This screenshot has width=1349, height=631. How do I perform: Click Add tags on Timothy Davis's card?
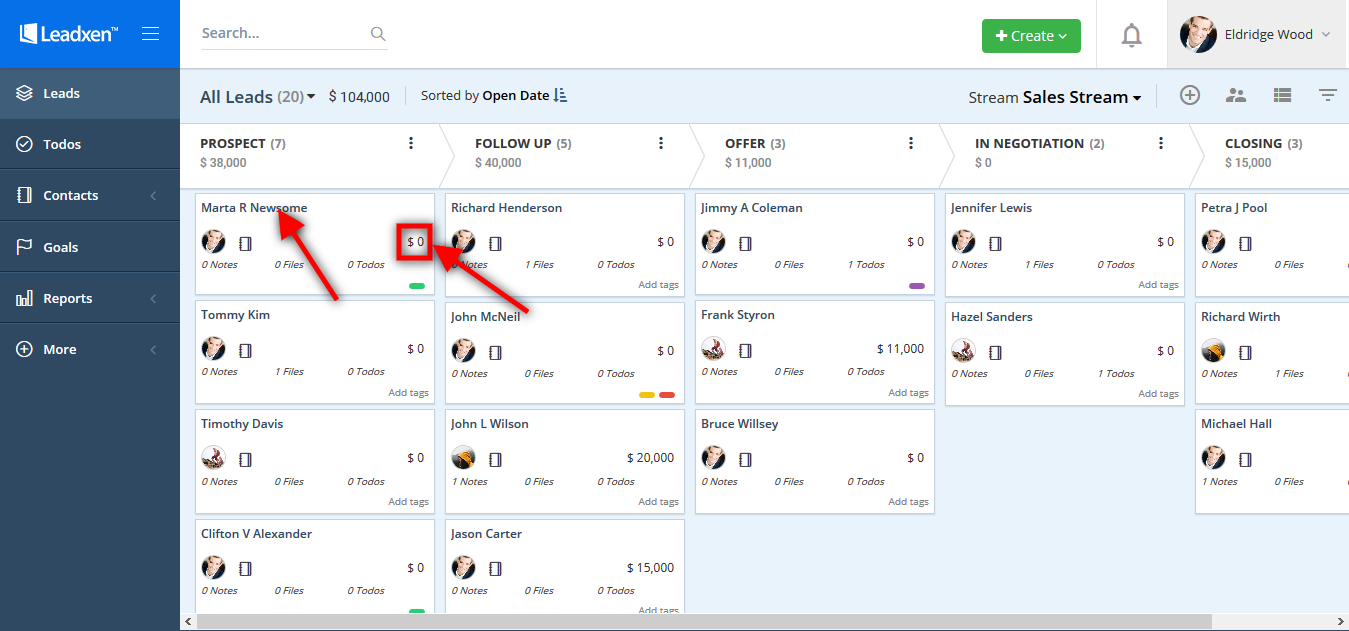(x=408, y=502)
